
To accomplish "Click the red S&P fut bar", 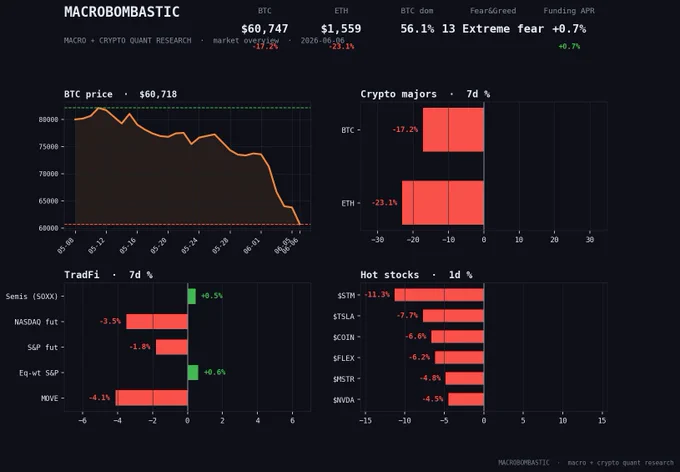I will [172, 347].
